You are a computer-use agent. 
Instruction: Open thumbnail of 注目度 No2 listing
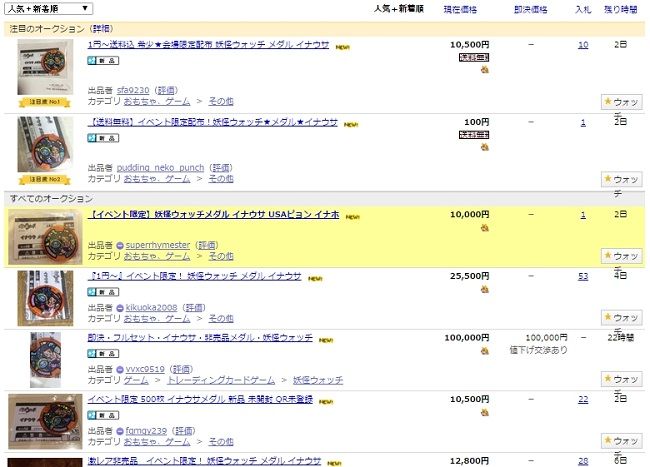tap(45, 144)
